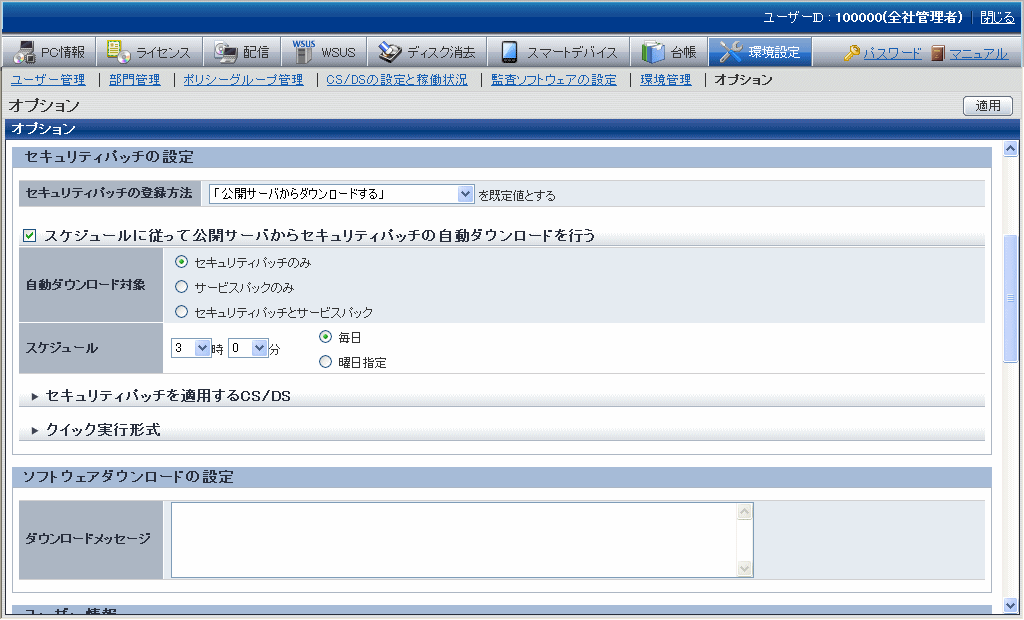Go to 部門管理 submenu link

point(135,80)
